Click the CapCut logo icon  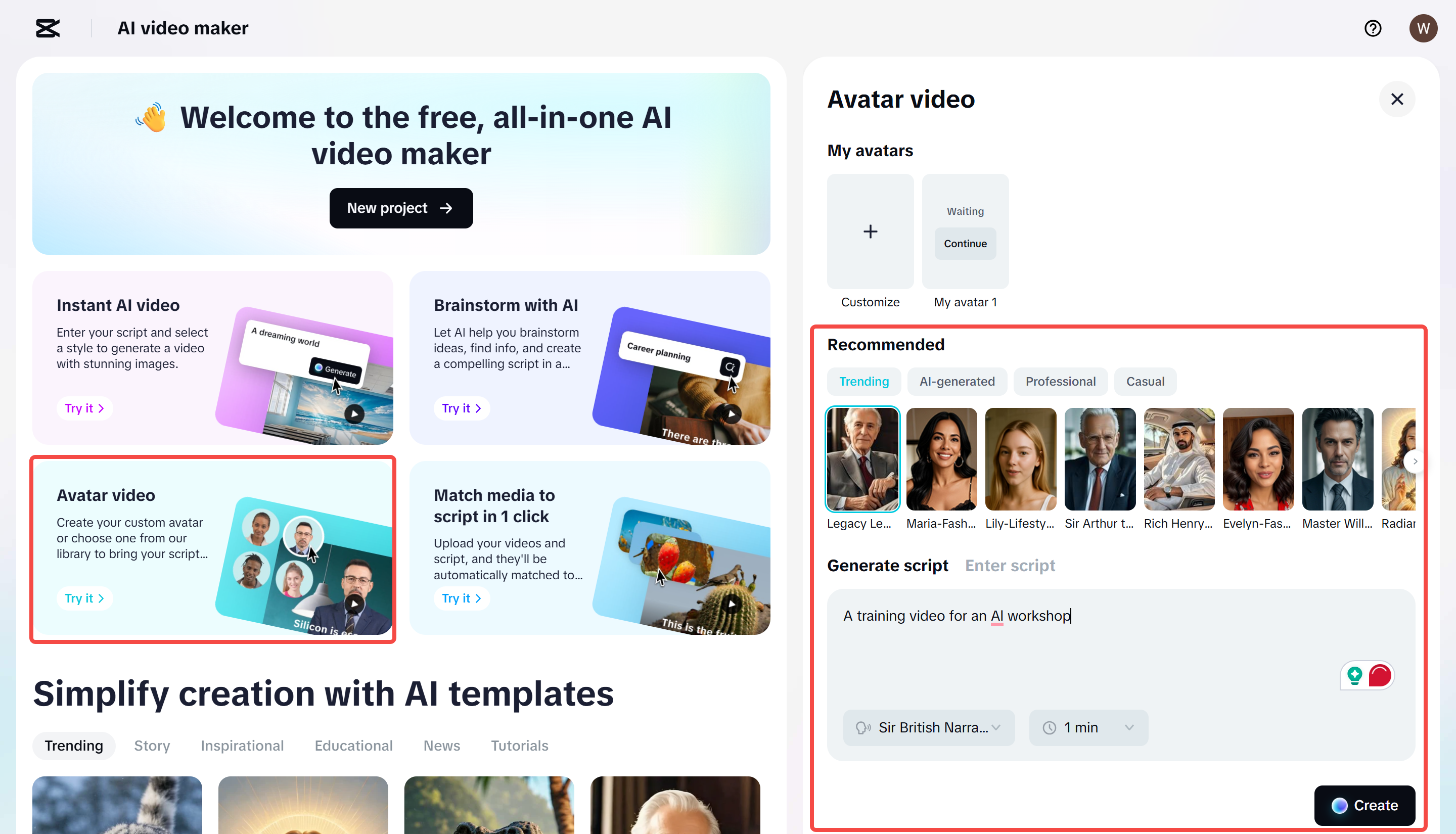click(48, 28)
